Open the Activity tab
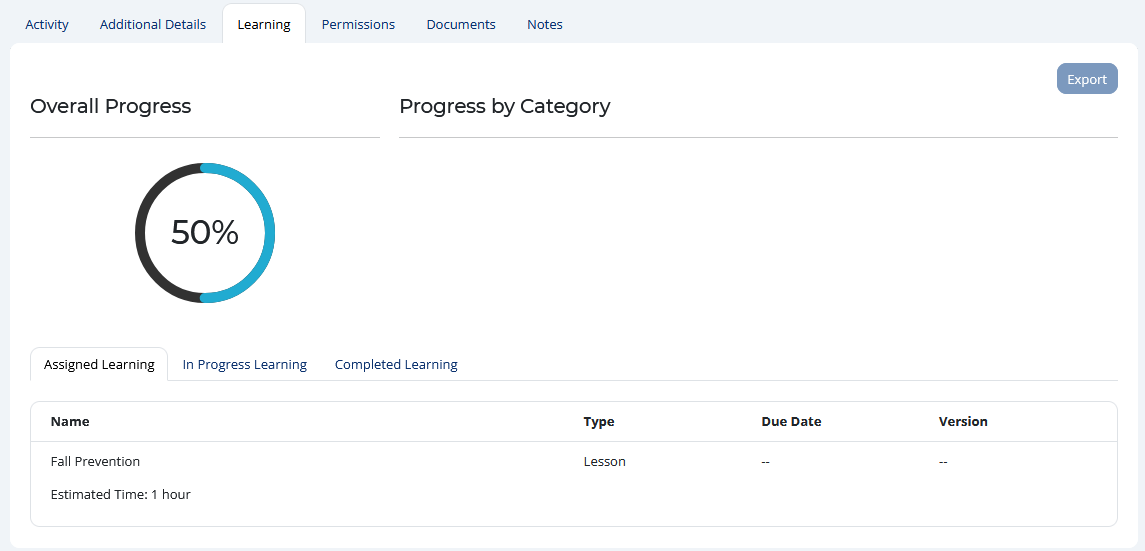This screenshot has height=551, width=1145. 47,24
